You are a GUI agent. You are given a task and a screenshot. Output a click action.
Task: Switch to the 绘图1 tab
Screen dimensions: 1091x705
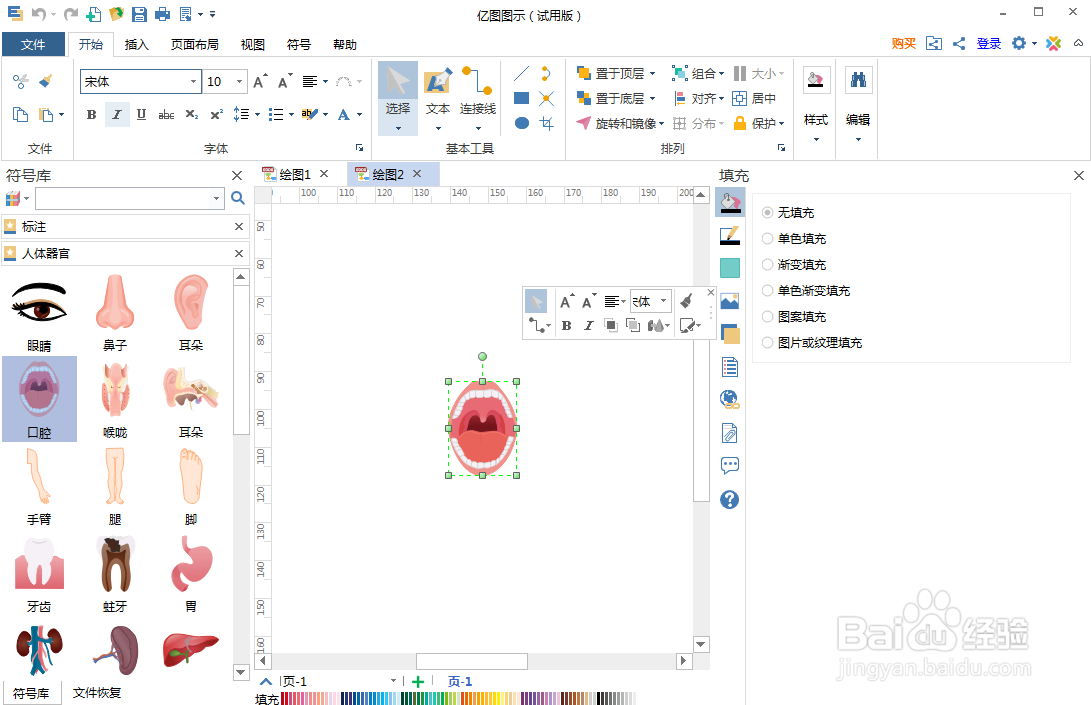[294, 172]
